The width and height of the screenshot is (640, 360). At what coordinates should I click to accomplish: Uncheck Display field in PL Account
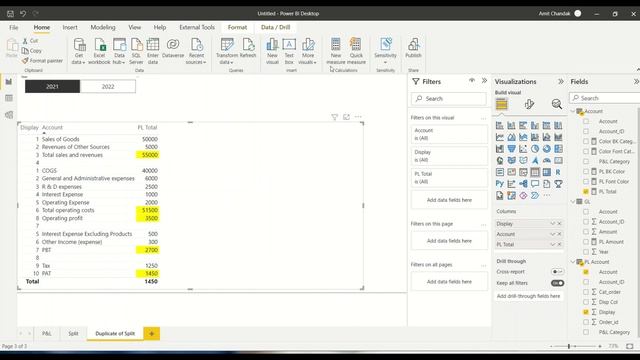[x=586, y=312]
